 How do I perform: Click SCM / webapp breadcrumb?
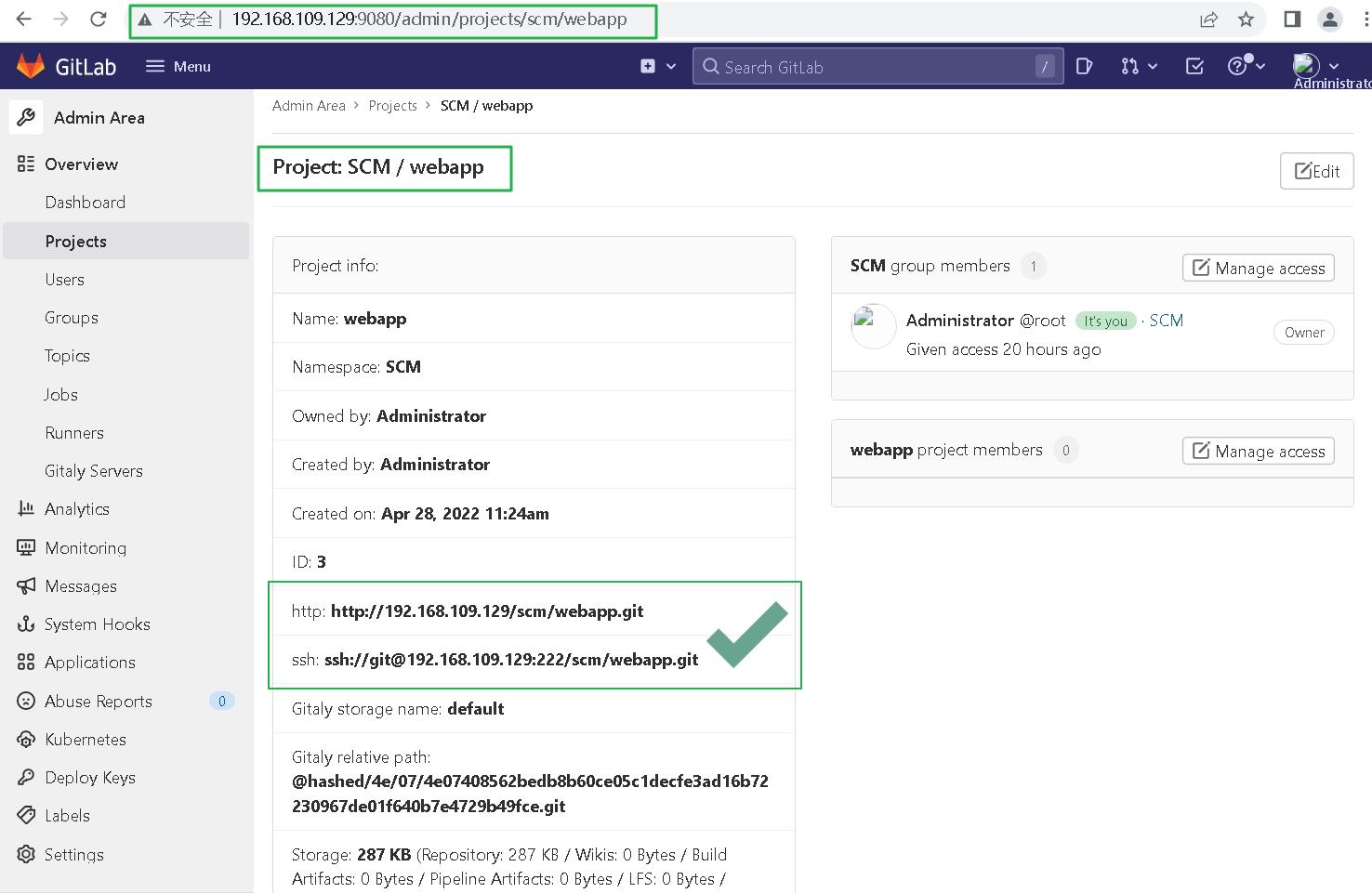[x=486, y=106]
